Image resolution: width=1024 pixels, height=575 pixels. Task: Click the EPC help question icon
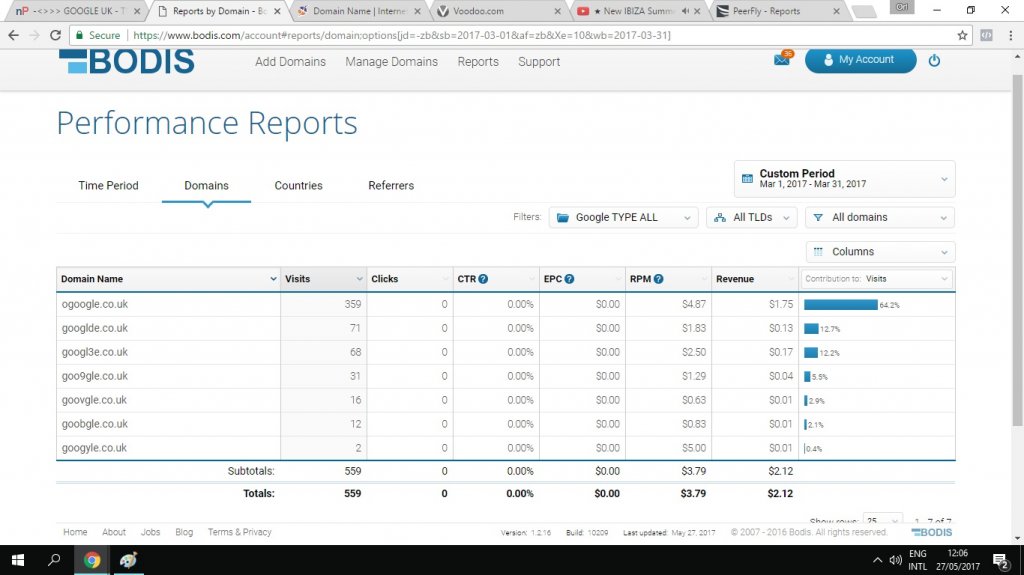click(569, 279)
